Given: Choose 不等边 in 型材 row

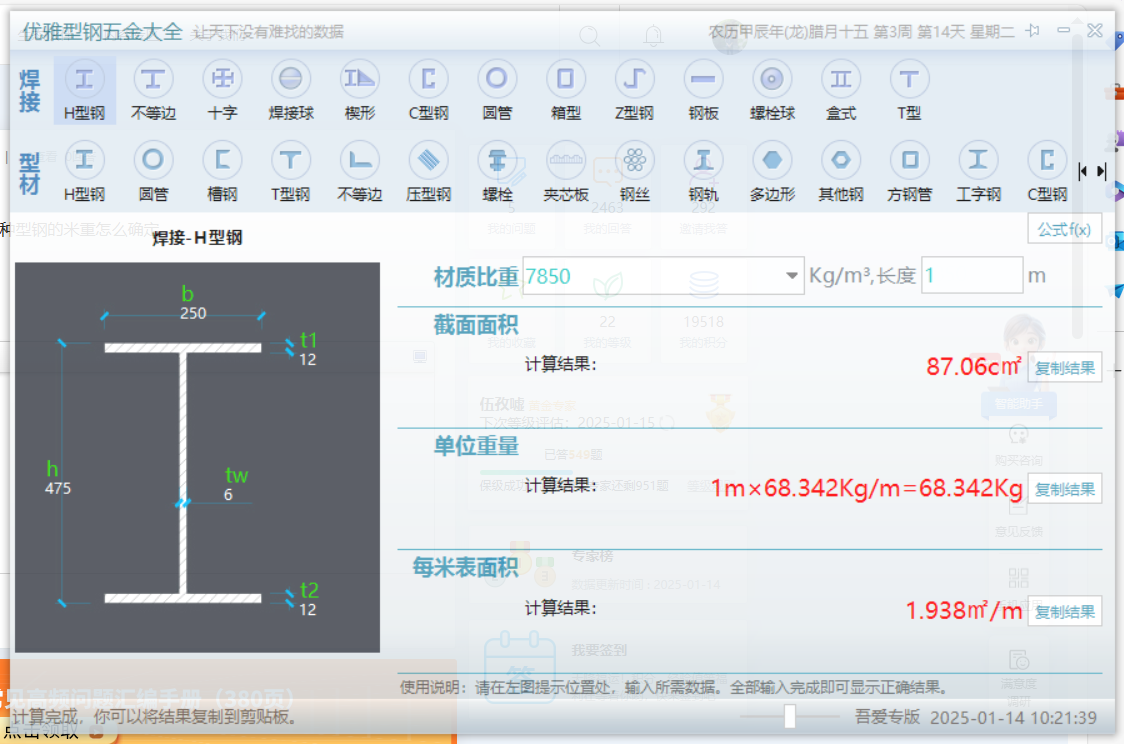Looking at the screenshot, I should click(x=360, y=172).
